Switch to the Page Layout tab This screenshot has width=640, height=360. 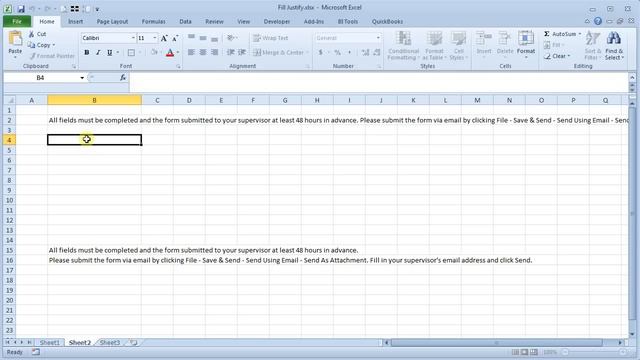(x=112, y=21)
